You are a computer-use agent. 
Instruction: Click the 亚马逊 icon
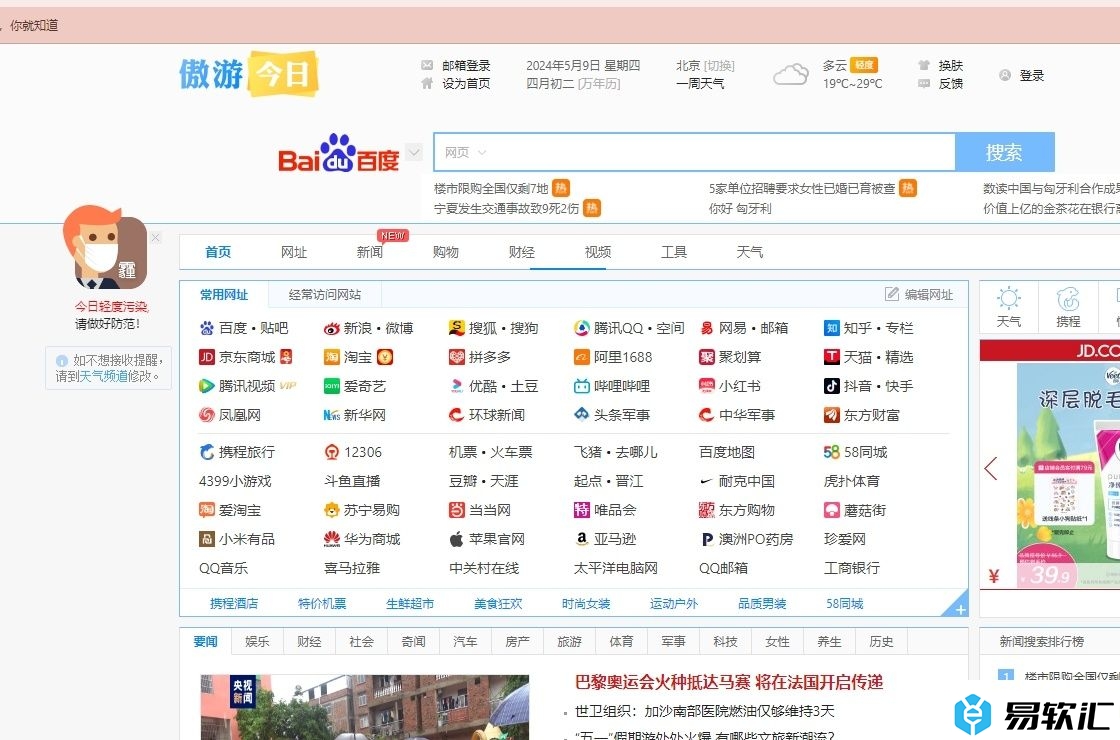[x=581, y=539]
